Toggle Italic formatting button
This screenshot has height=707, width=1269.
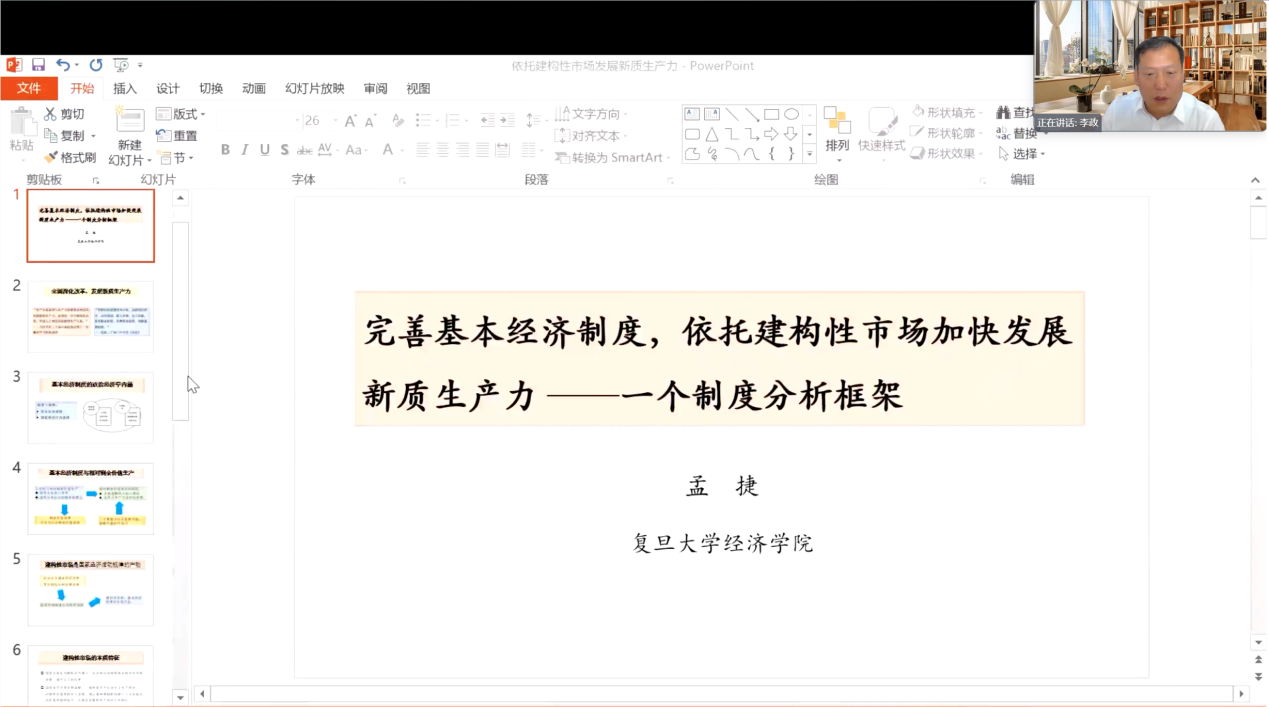245,150
